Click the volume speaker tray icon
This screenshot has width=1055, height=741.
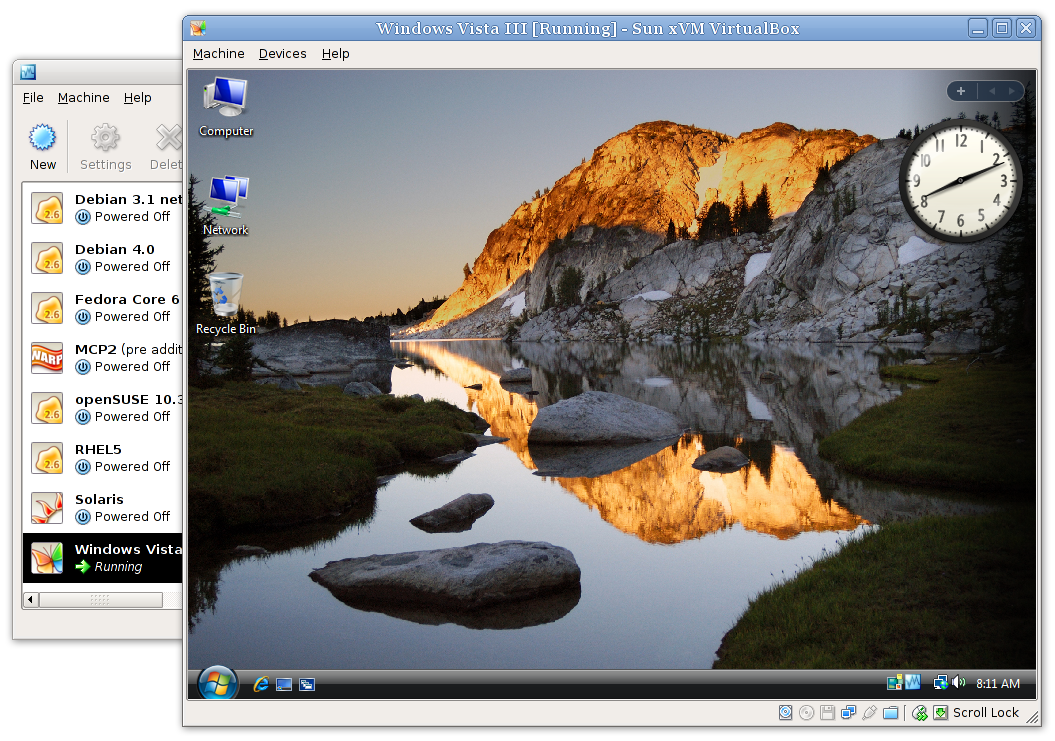959,683
